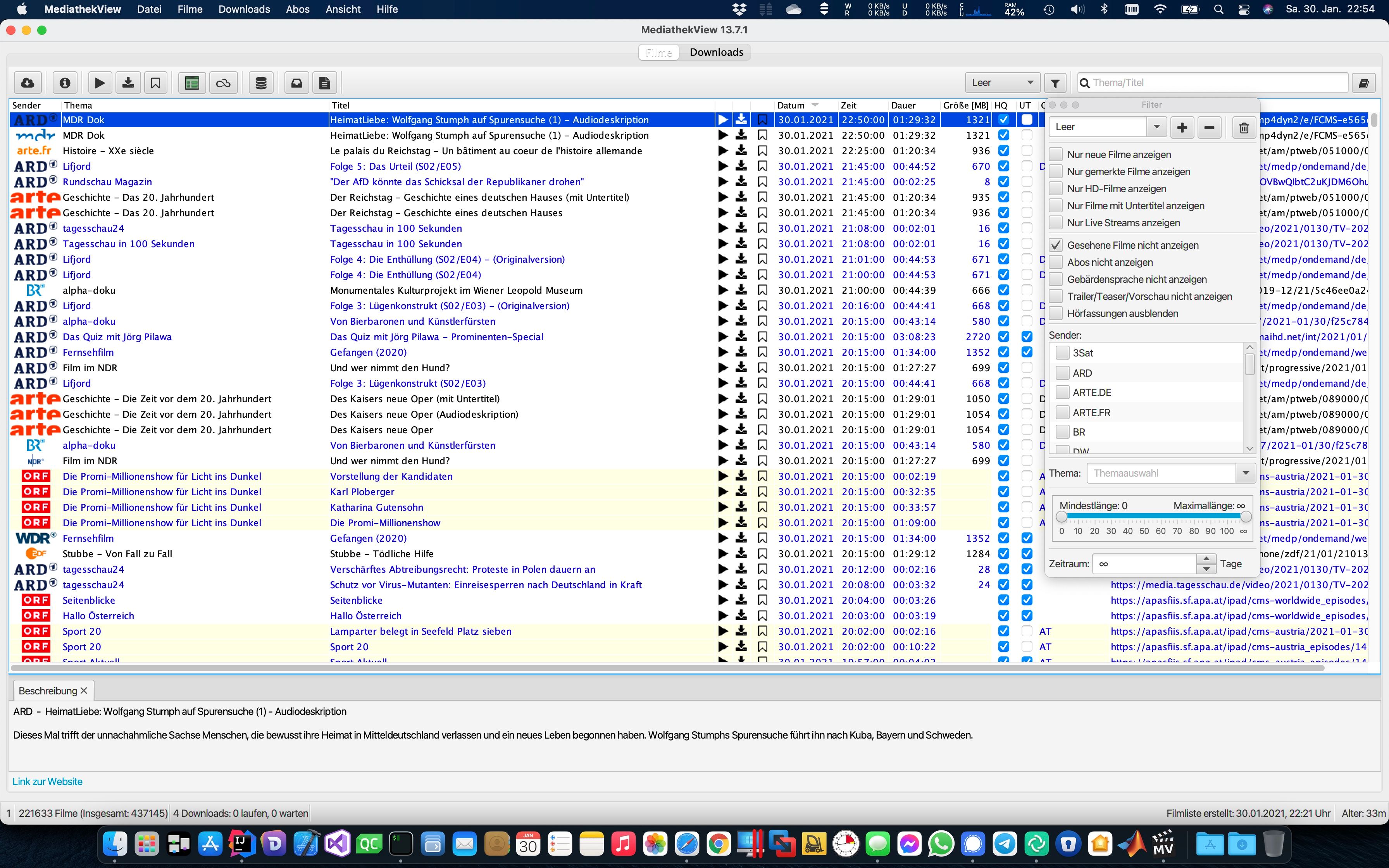
Task: Click the Zeitraum value field
Action: point(1144,564)
